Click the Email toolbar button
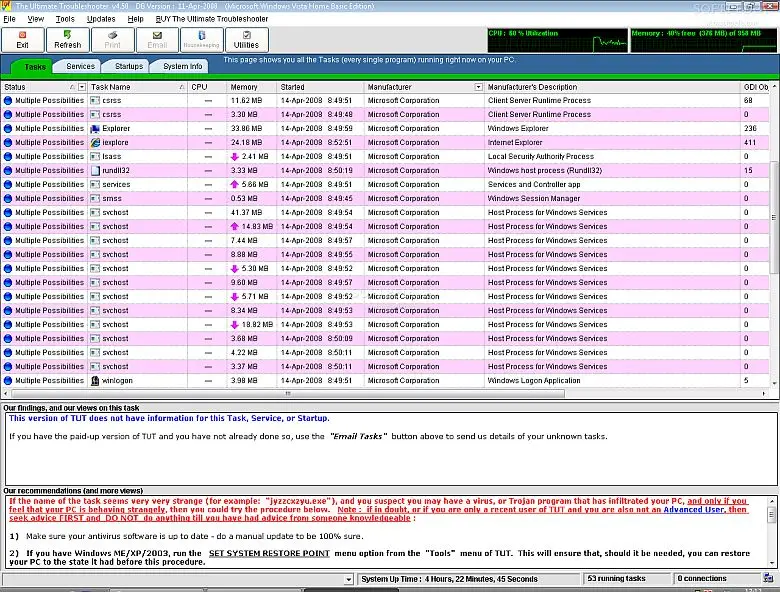This screenshot has width=780, height=592. pyautogui.click(x=157, y=40)
